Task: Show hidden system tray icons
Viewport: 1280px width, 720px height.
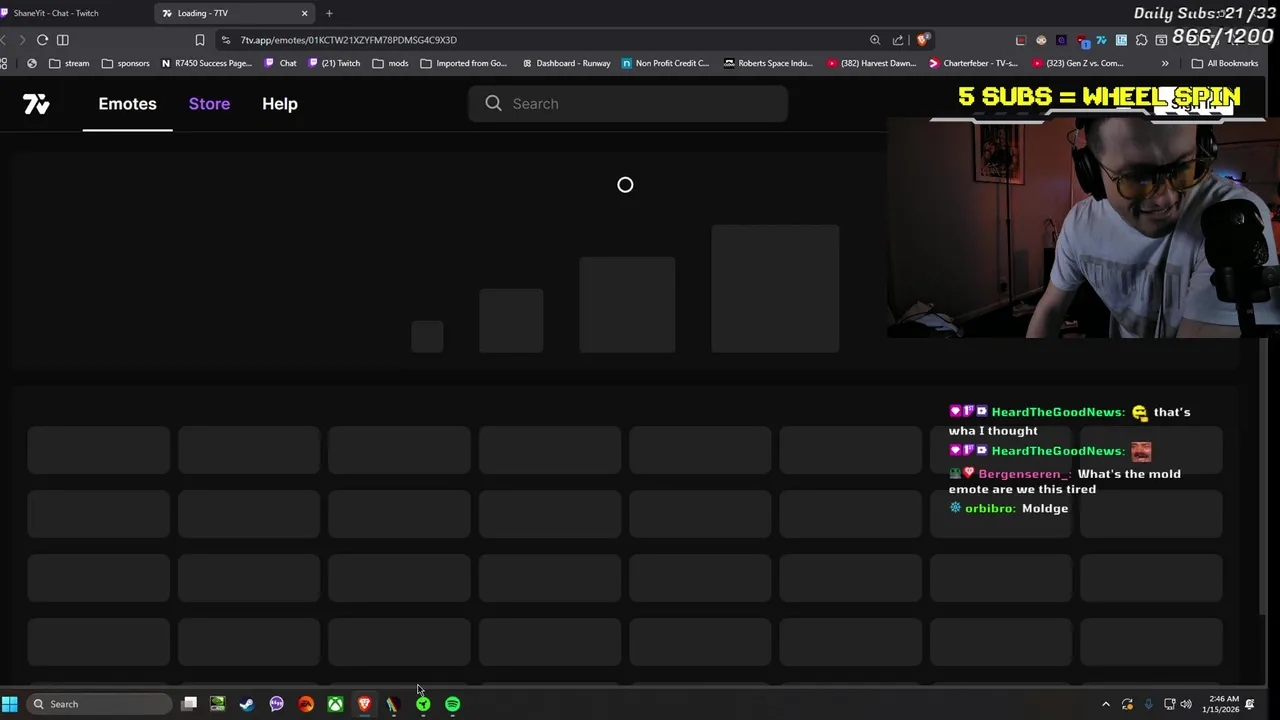Action: pyautogui.click(x=1106, y=704)
